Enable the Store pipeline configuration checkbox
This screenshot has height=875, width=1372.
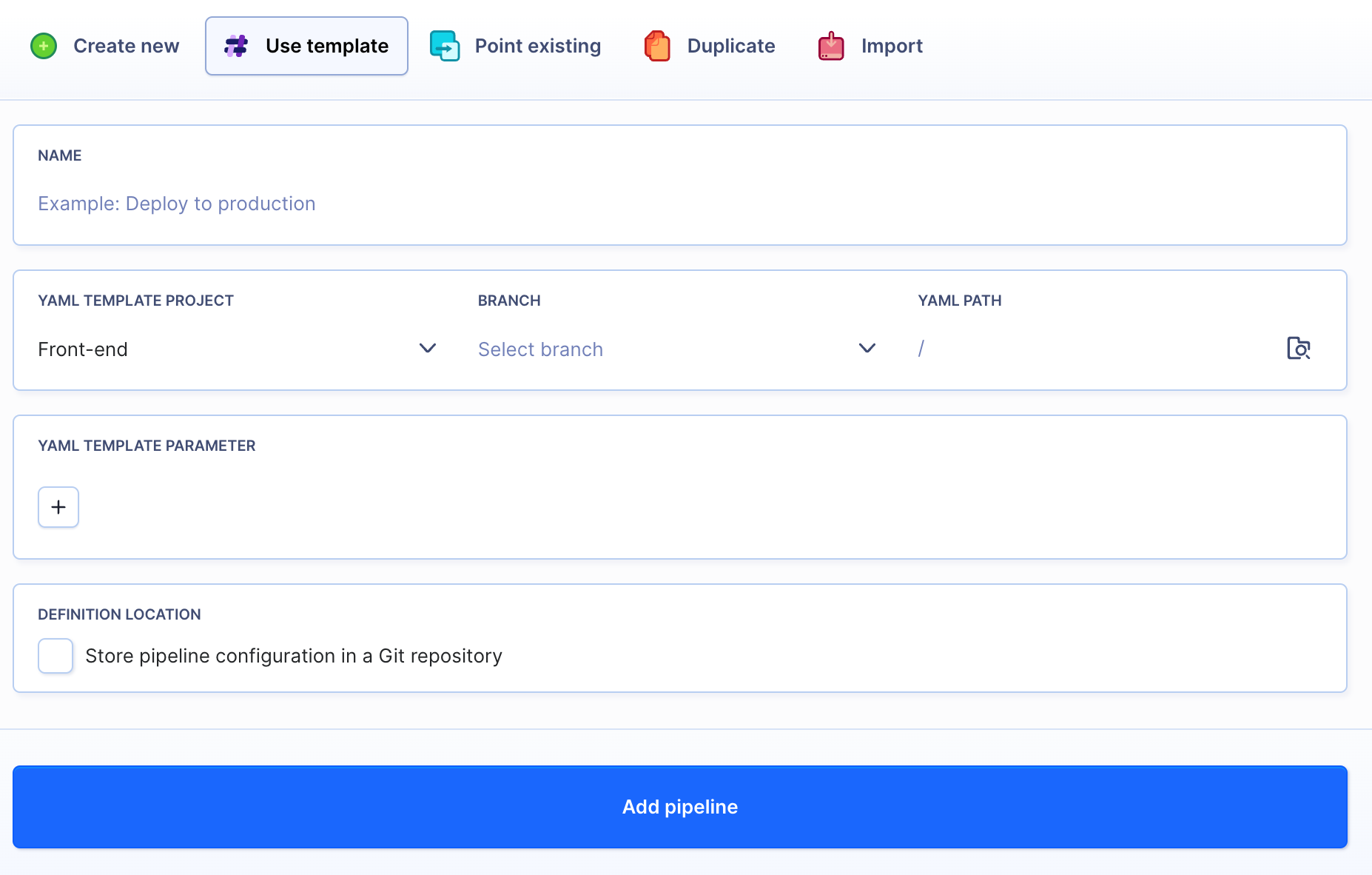tap(56, 656)
